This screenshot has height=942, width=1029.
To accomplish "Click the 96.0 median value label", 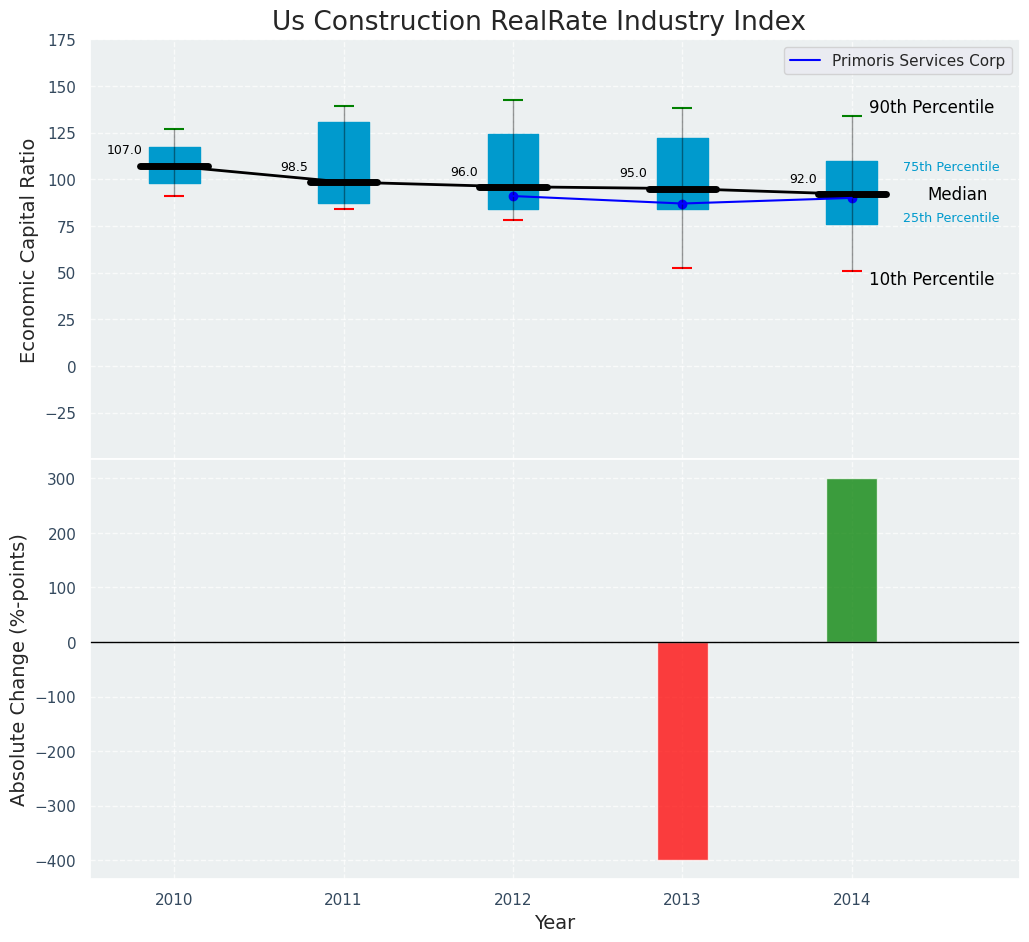I will click(x=464, y=172).
